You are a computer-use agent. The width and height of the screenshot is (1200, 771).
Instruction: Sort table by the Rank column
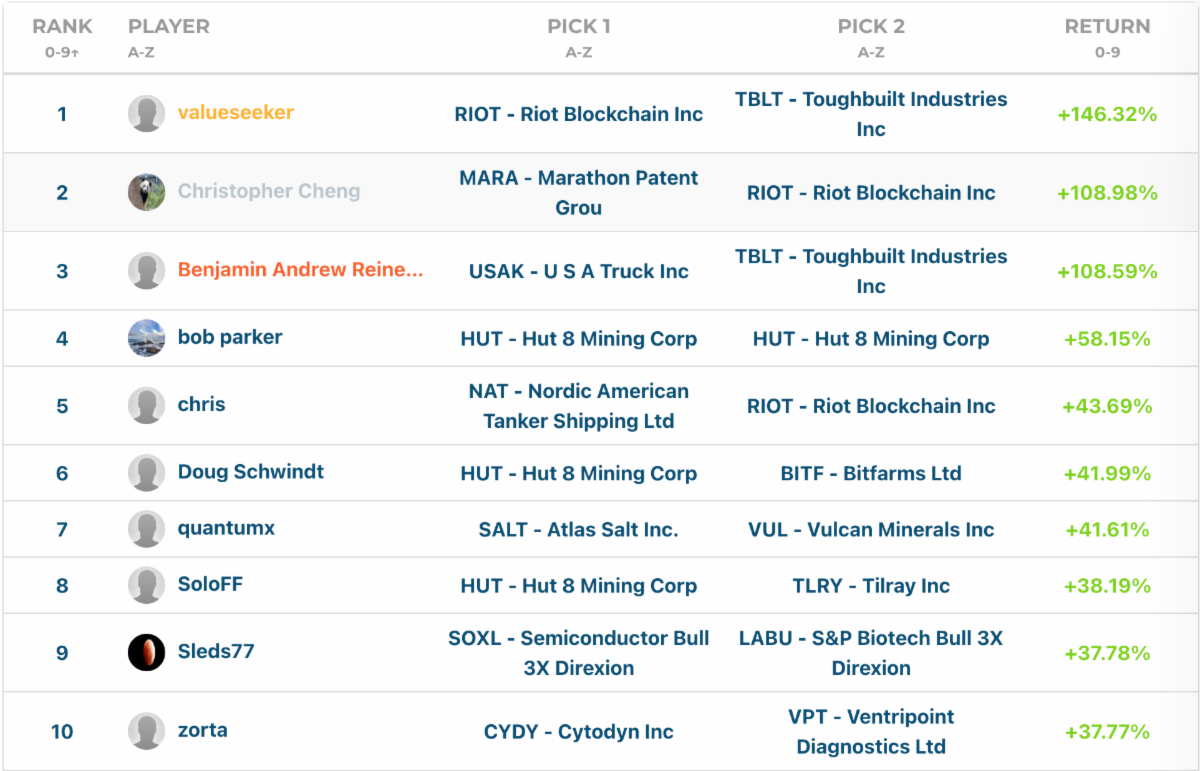click(62, 27)
